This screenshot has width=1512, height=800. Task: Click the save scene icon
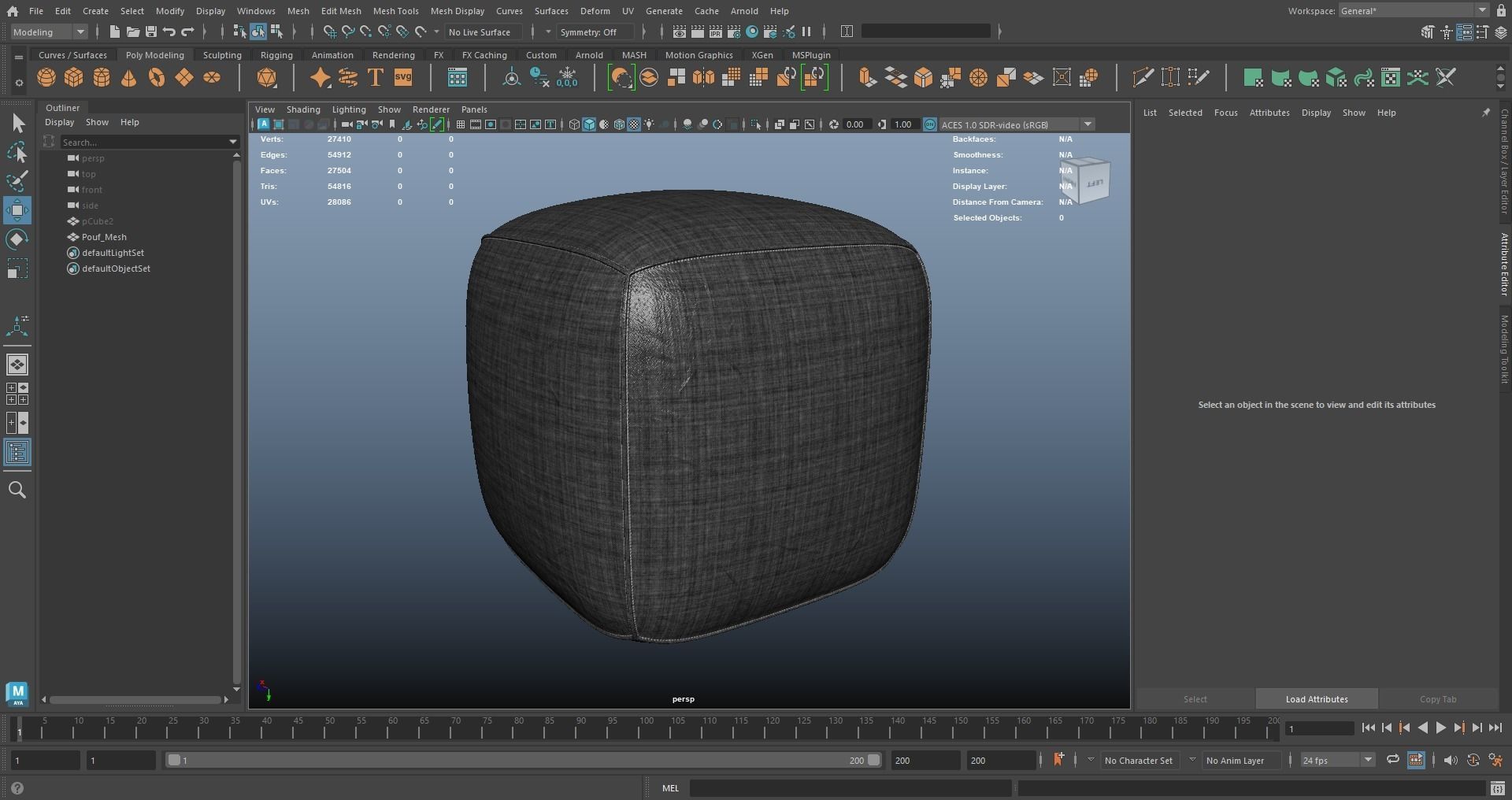click(x=151, y=32)
